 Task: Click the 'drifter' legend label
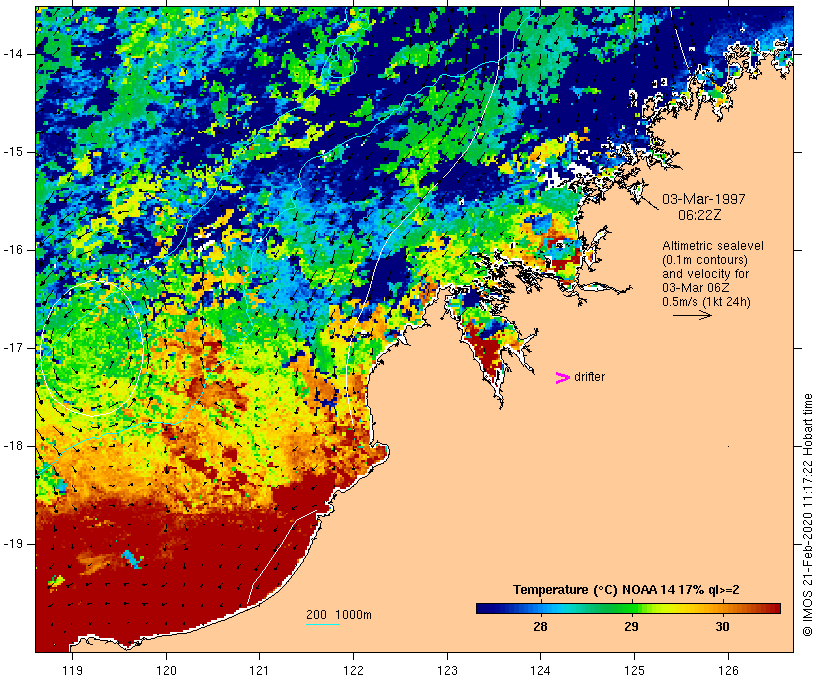coord(589,377)
